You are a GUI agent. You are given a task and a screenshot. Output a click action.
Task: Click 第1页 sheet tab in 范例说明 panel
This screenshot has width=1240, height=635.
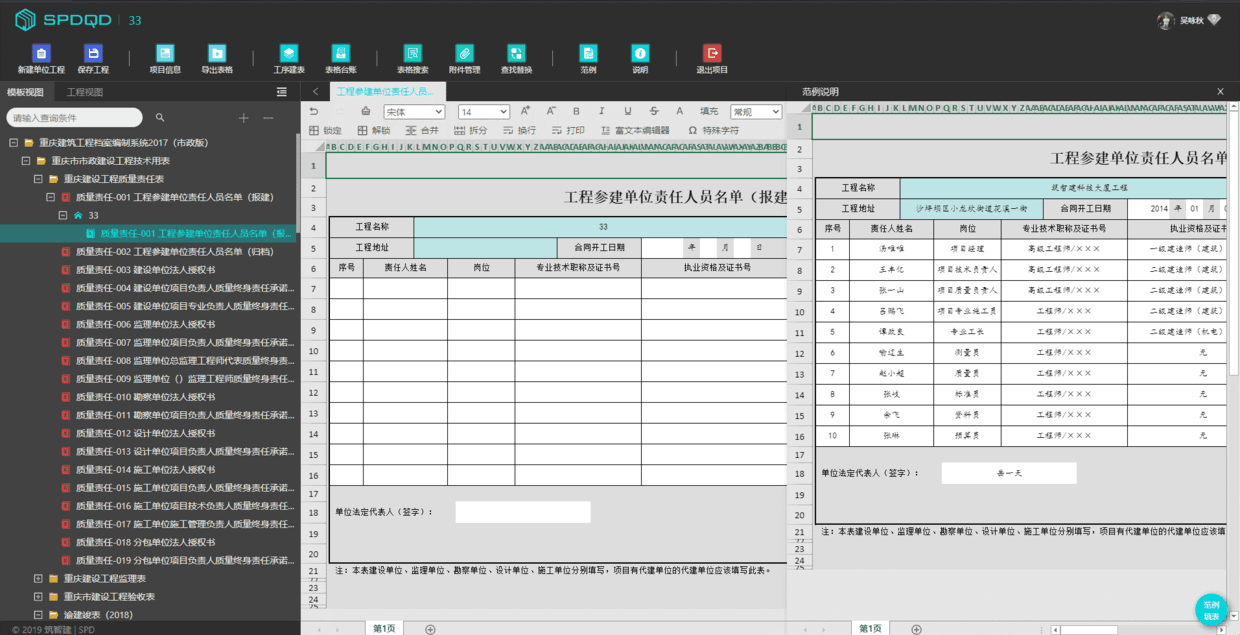point(870,628)
